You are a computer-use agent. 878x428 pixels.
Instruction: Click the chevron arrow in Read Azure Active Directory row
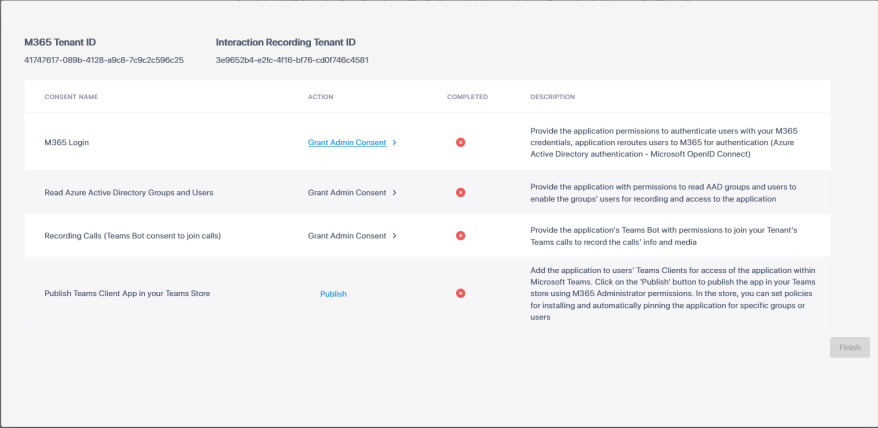395,192
